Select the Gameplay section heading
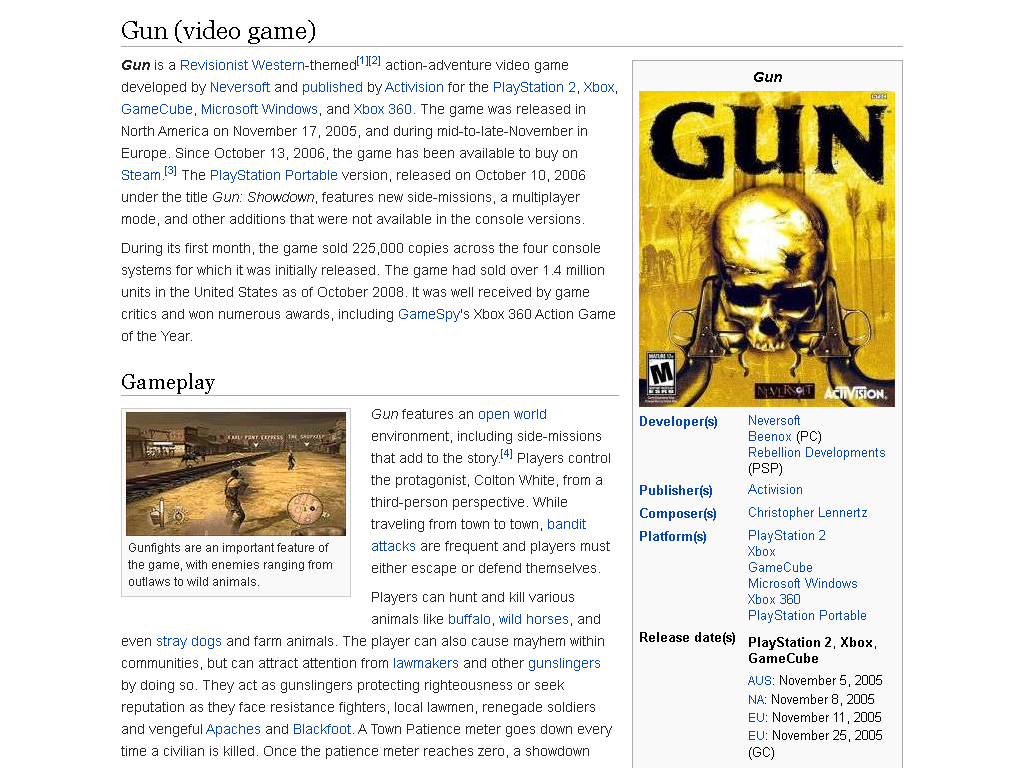1024x768 pixels. pyautogui.click(x=168, y=382)
